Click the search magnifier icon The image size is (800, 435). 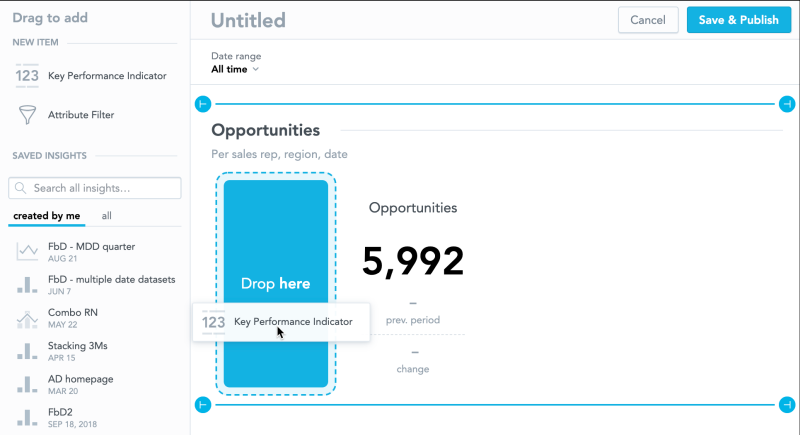click(x=21, y=188)
